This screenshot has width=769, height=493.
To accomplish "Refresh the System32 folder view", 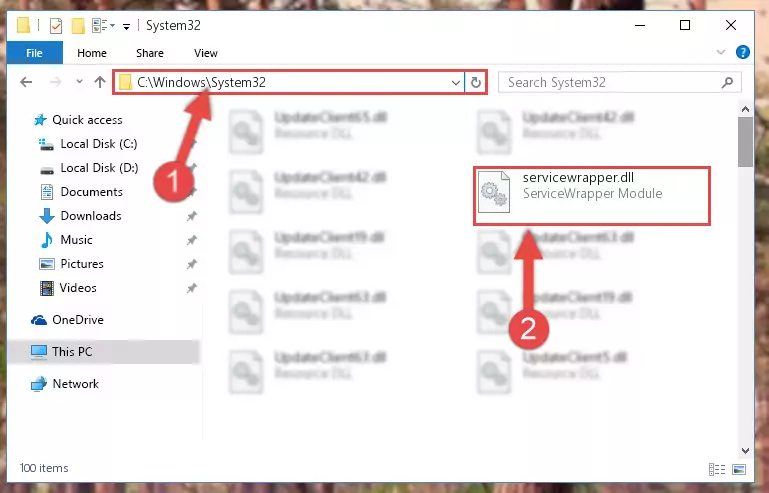I will [x=475, y=82].
